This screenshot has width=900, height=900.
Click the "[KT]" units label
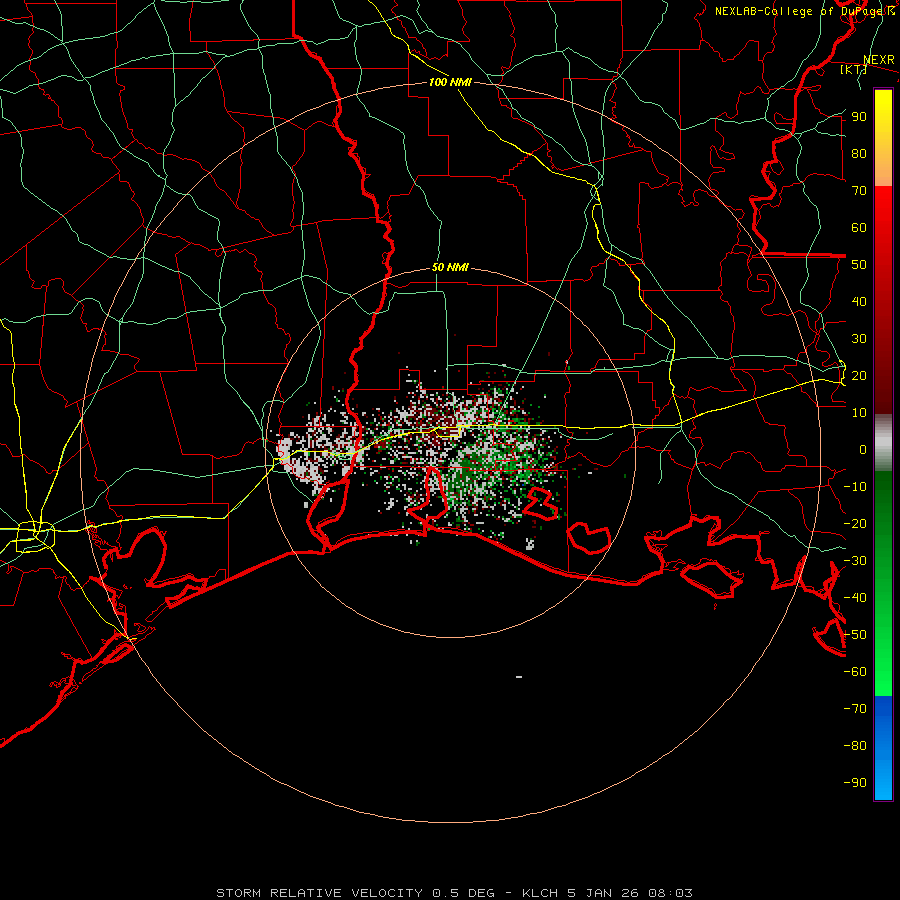(854, 69)
